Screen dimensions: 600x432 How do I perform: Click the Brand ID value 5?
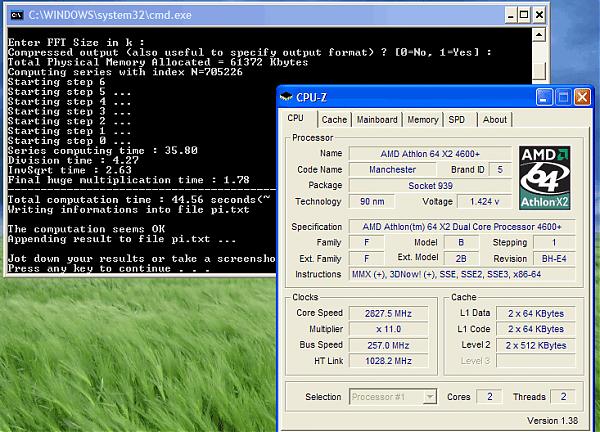pos(500,170)
